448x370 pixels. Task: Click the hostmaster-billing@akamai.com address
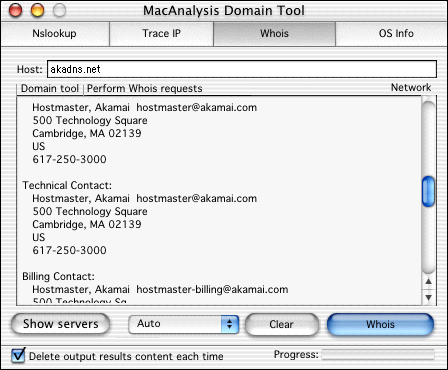212,289
